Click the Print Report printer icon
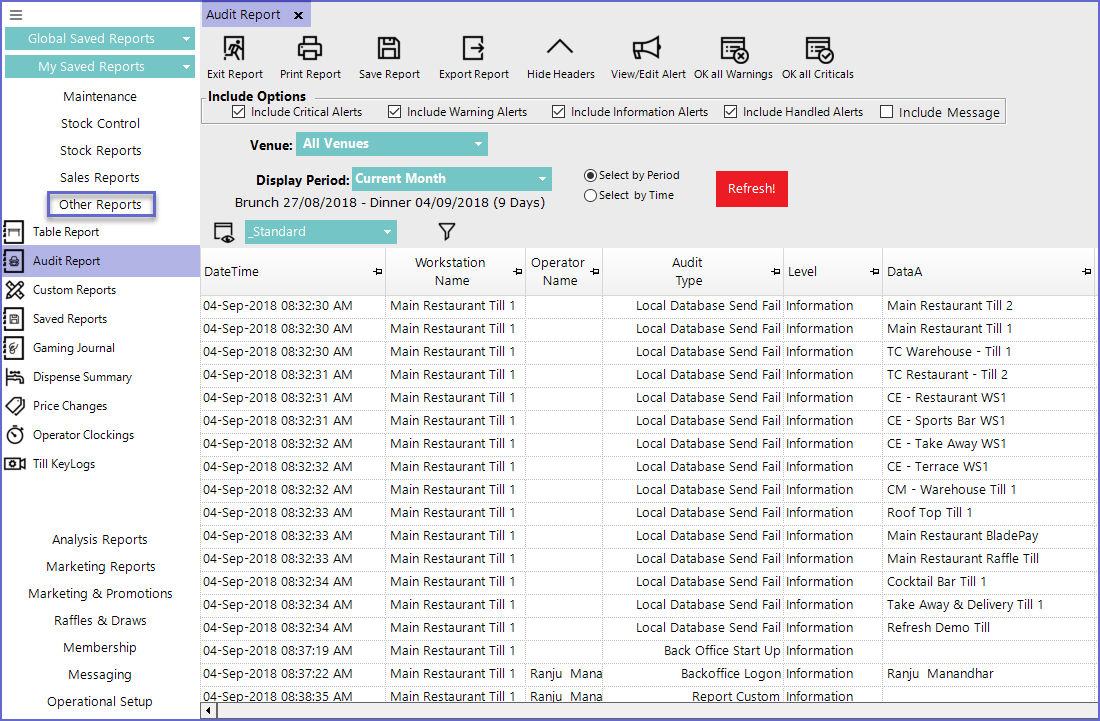The width and height of the screenshot is (1100, 721). coord(310,49)
